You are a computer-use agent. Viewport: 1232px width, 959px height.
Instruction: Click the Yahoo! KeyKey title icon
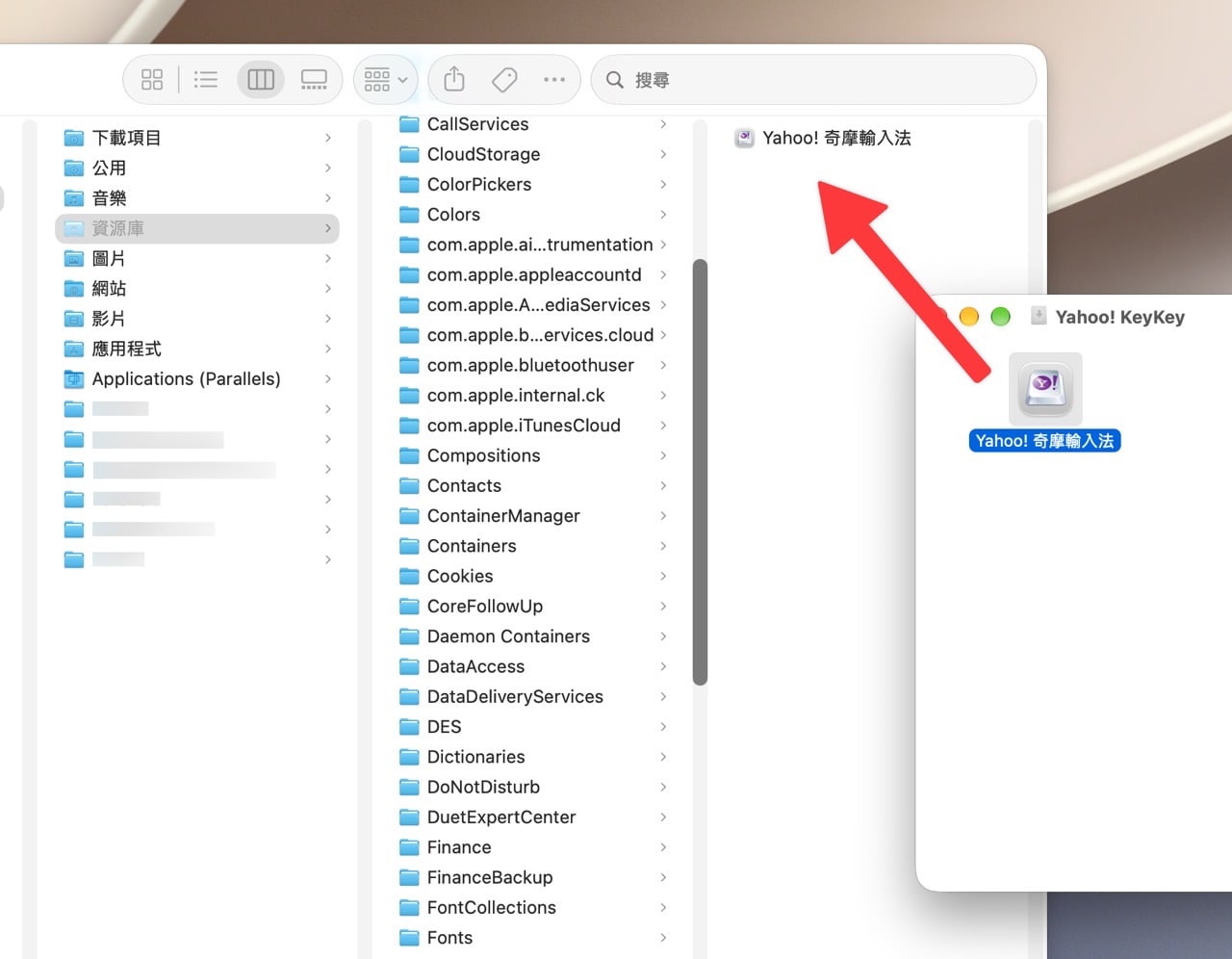coord(1039,316)
